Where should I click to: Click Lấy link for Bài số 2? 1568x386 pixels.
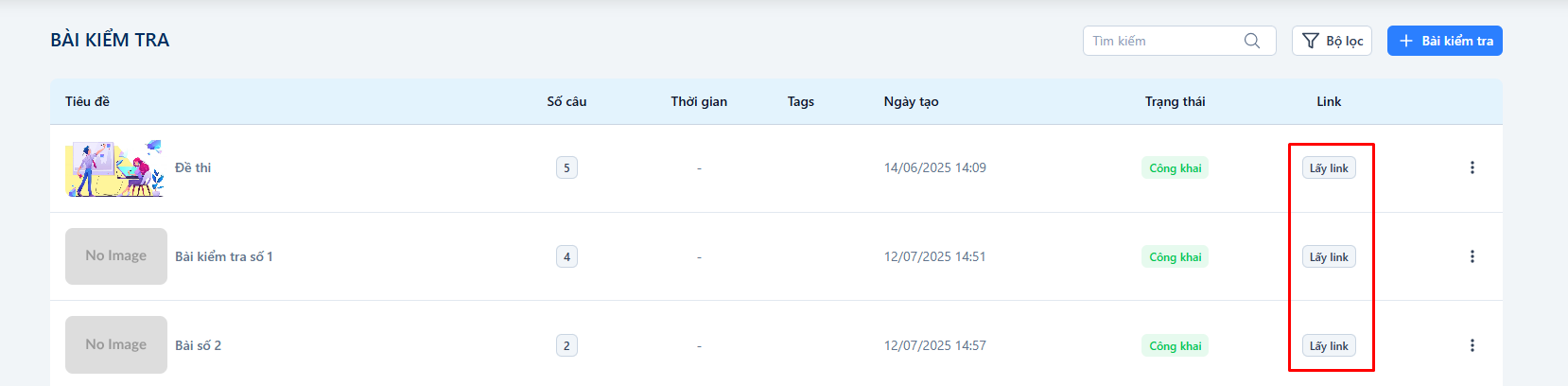click(1329, 346)
